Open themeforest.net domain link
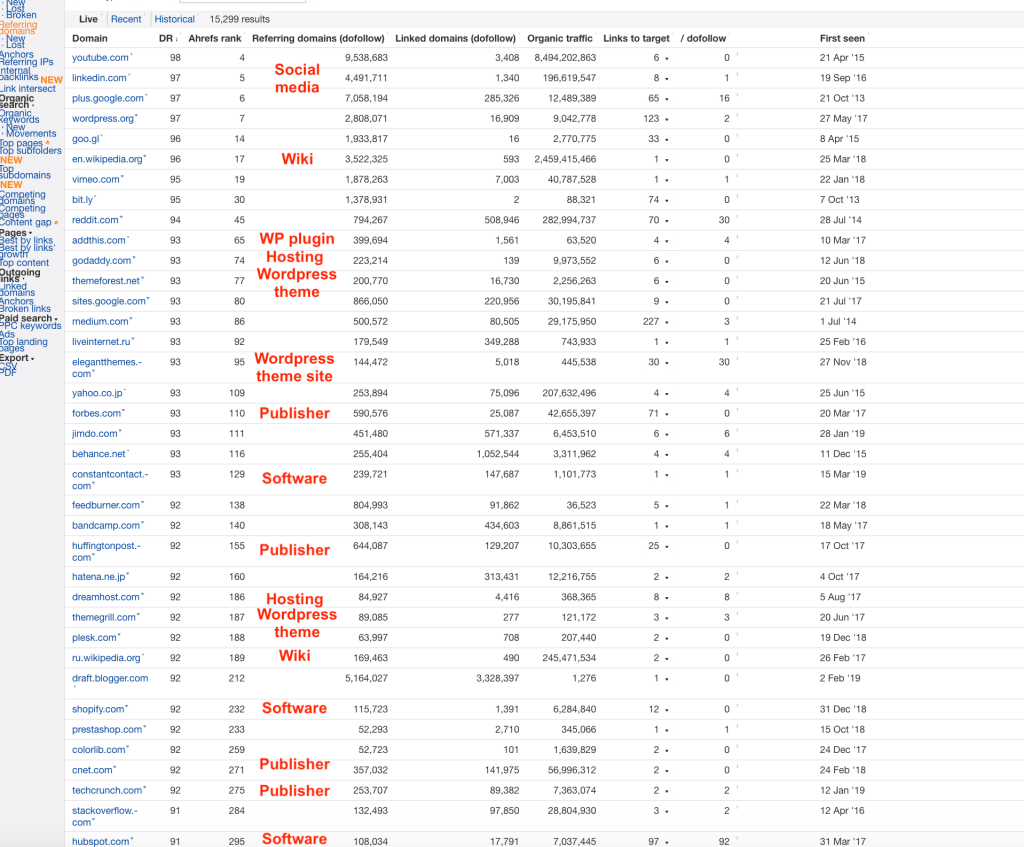 106,281
